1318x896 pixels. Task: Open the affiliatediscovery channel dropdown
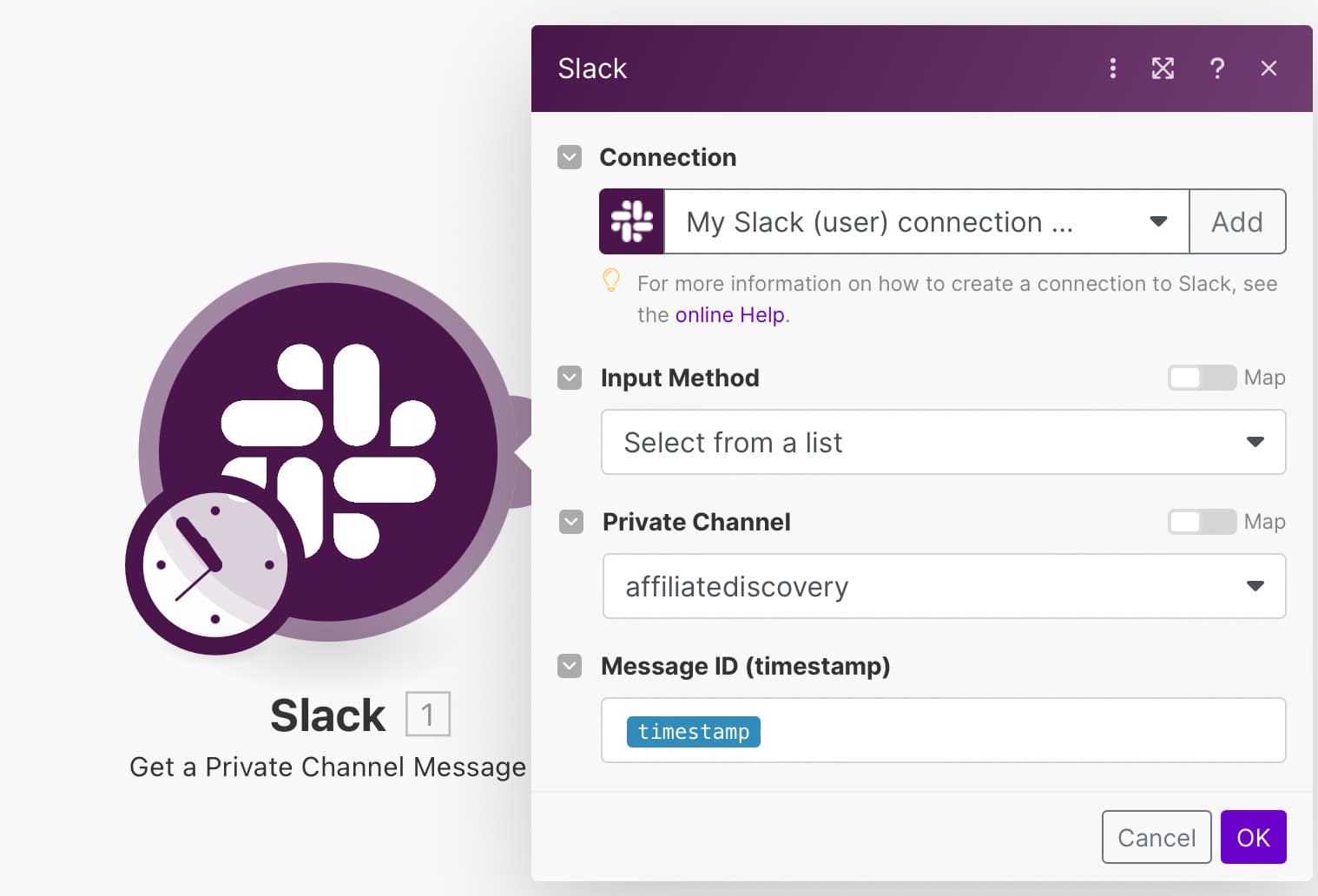click(944, 586)
